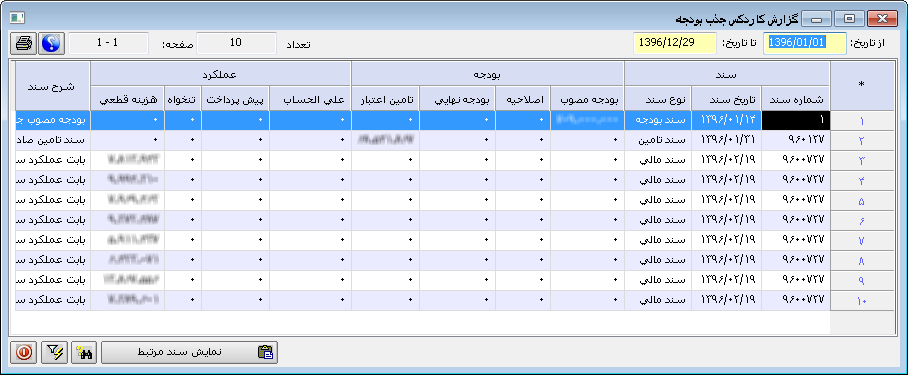Click the بودجه group header
This screenshot has width=908, height=375.
[x=488, y=74]
